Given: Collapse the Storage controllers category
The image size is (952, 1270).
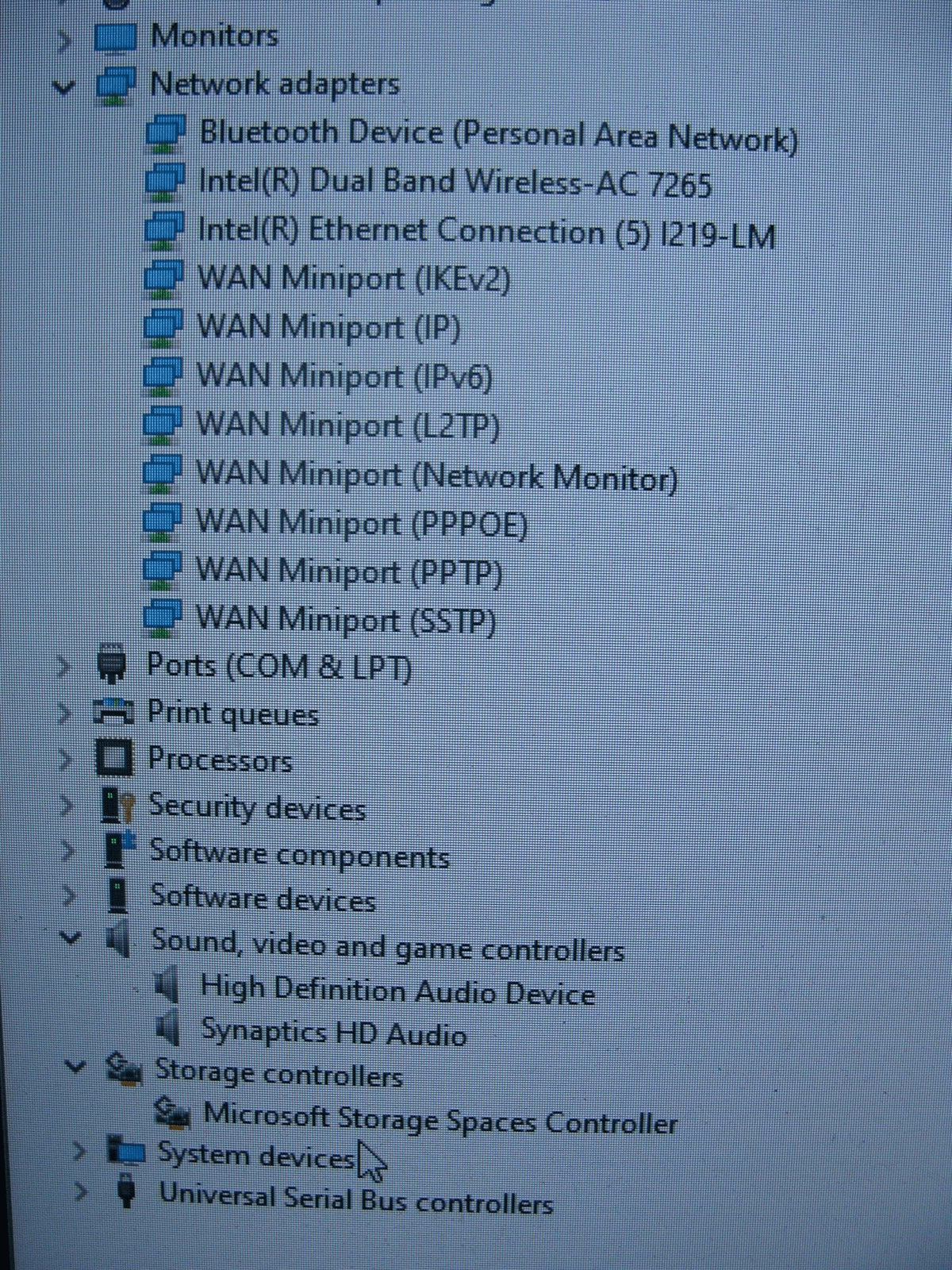Looking at the screenshot, I should (75, 1066).
